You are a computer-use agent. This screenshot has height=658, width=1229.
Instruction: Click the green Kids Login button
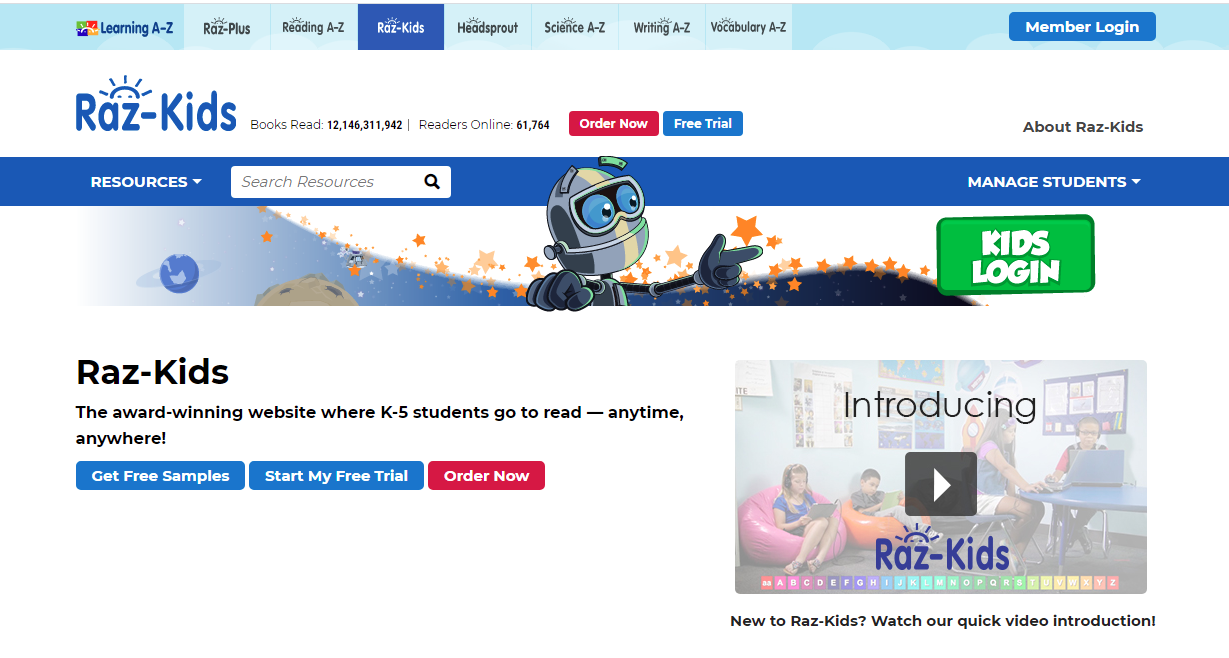click(x=1015, y=256)
